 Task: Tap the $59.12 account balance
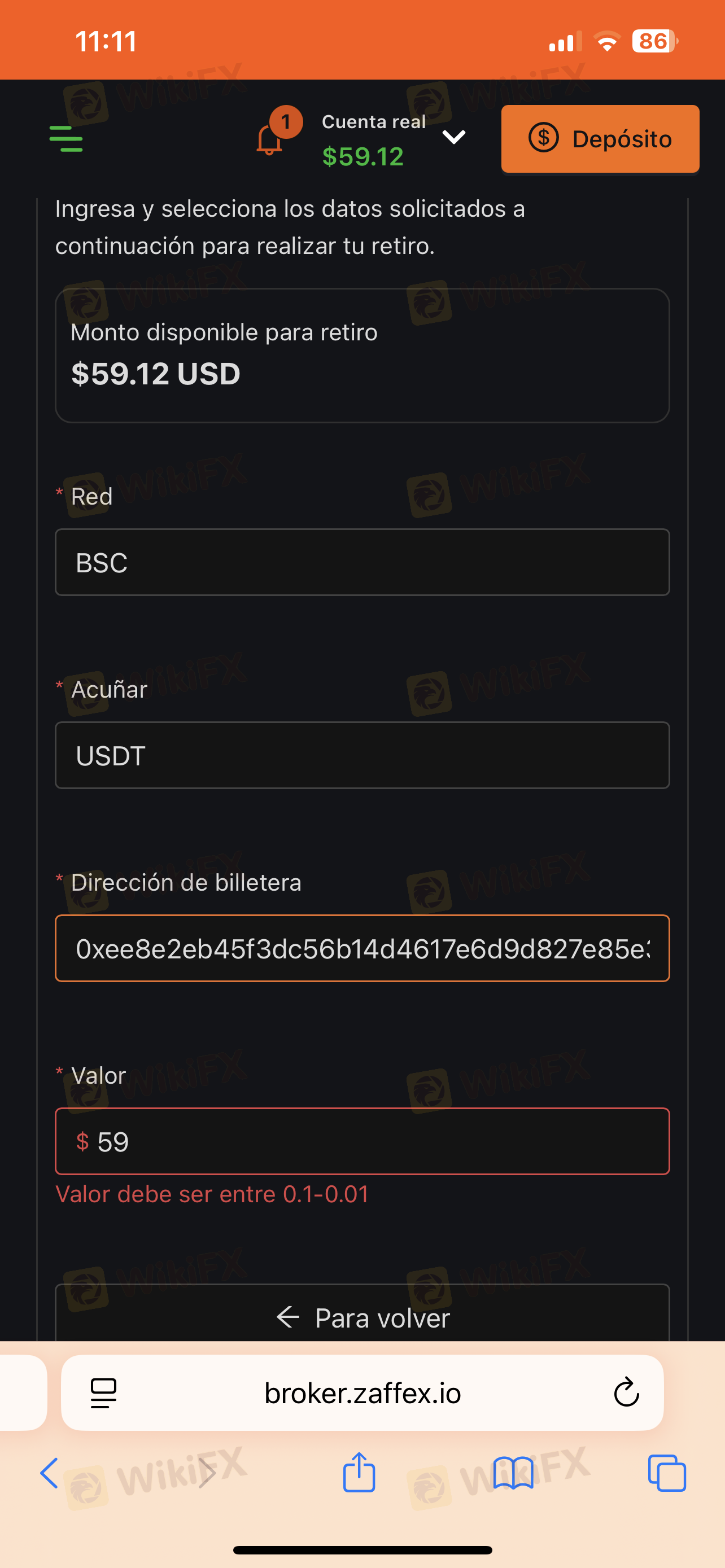pyautogui.click(x=363, y=156)
